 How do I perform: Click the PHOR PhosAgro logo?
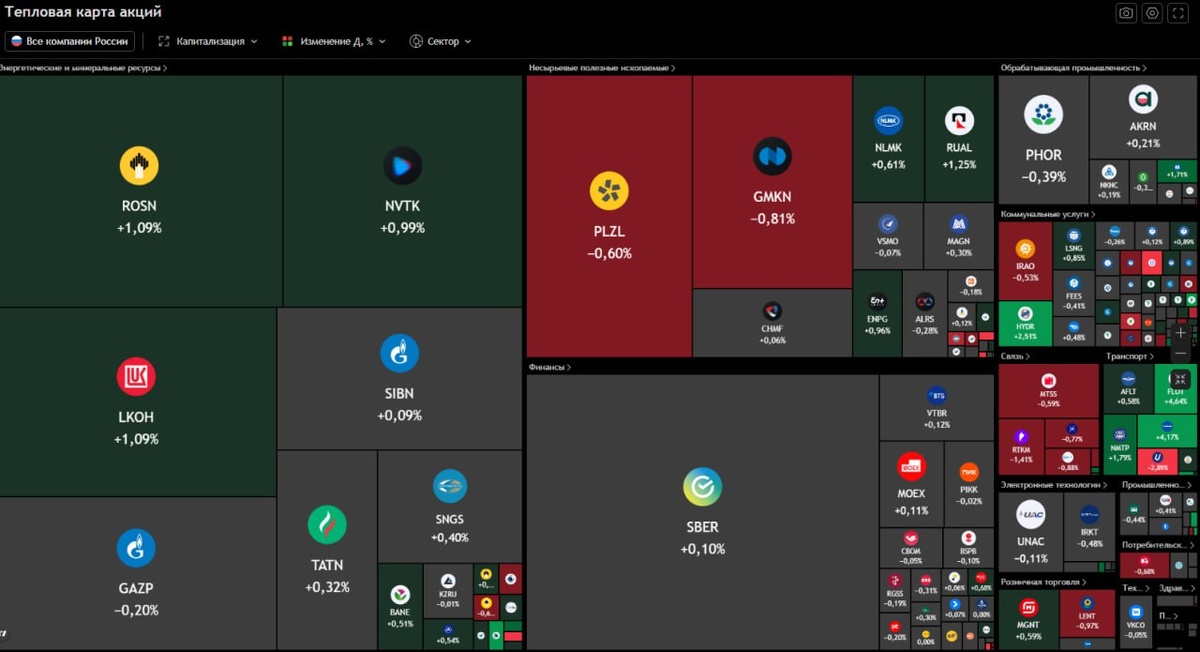(1043, 115)
